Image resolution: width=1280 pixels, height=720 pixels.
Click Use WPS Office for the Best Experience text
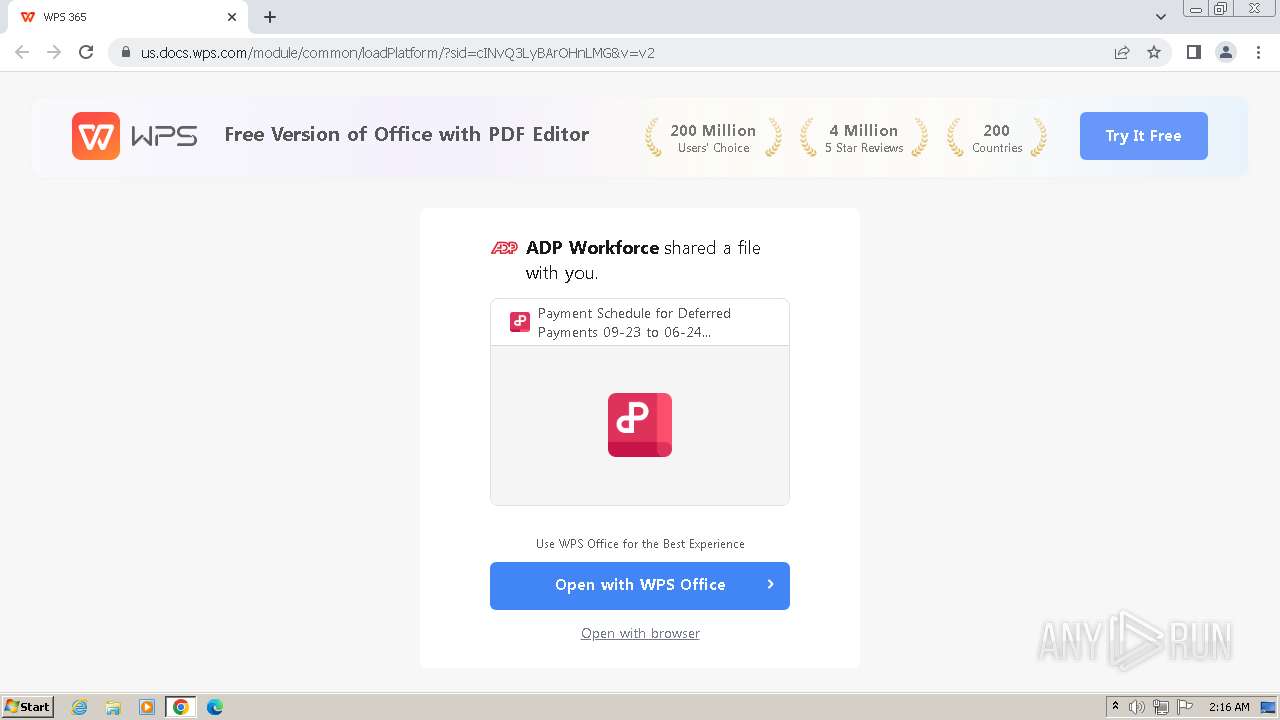point(640,544)
